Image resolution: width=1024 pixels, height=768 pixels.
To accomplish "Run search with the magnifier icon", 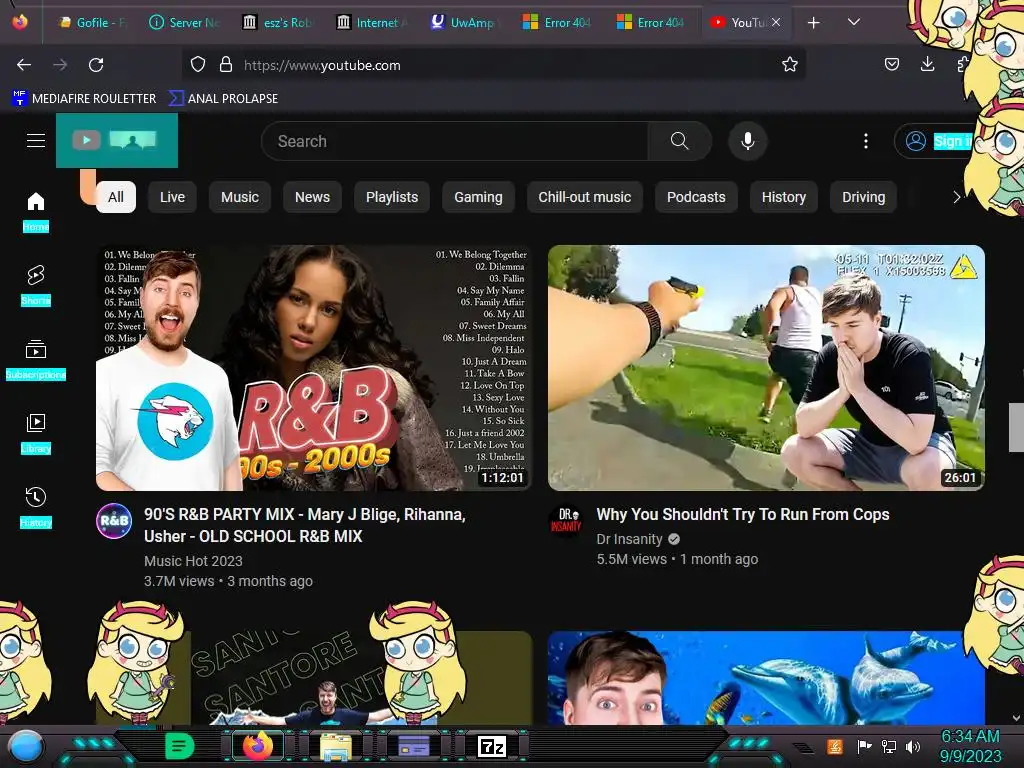I will click(680, 141).
